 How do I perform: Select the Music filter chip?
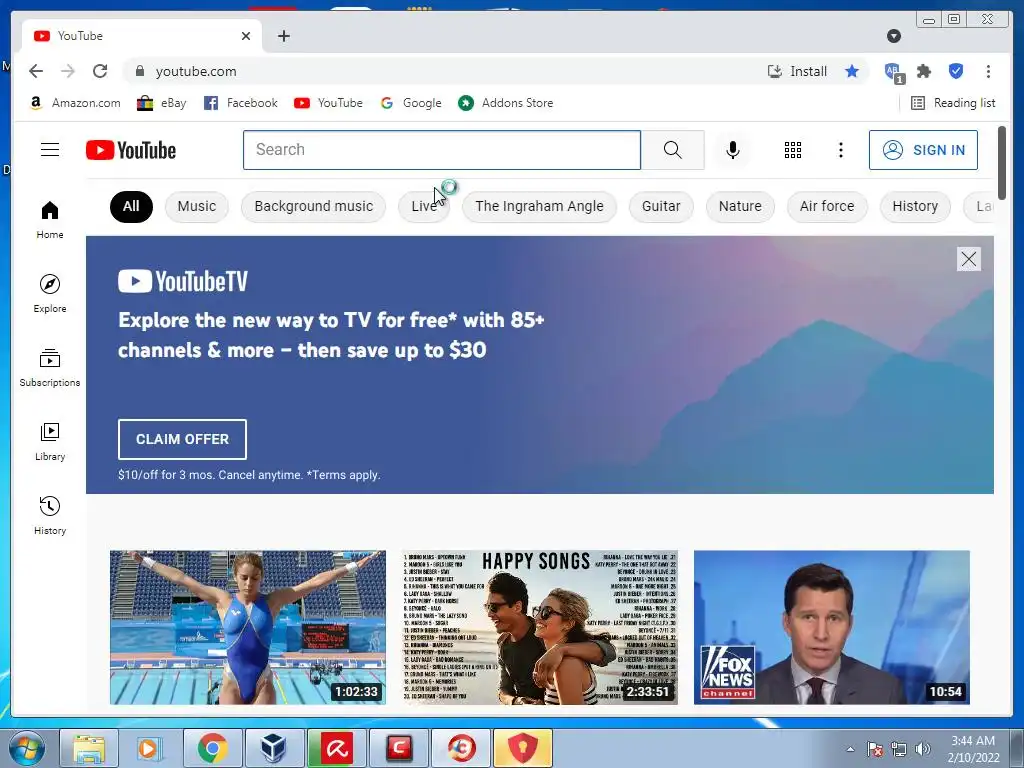point(197,206)
